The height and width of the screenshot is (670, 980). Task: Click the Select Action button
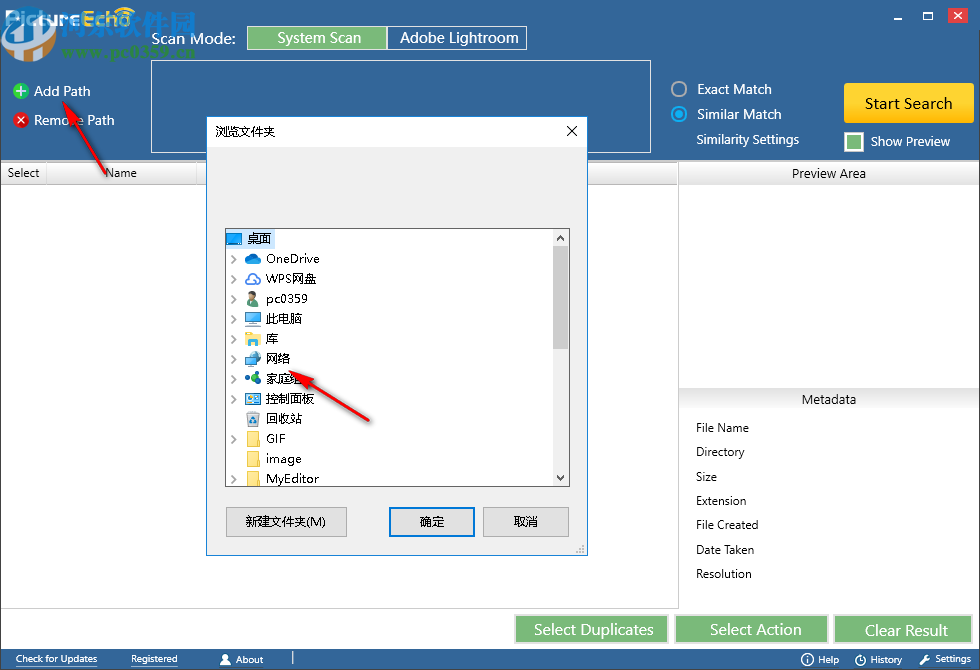click(x=751, y=629)
